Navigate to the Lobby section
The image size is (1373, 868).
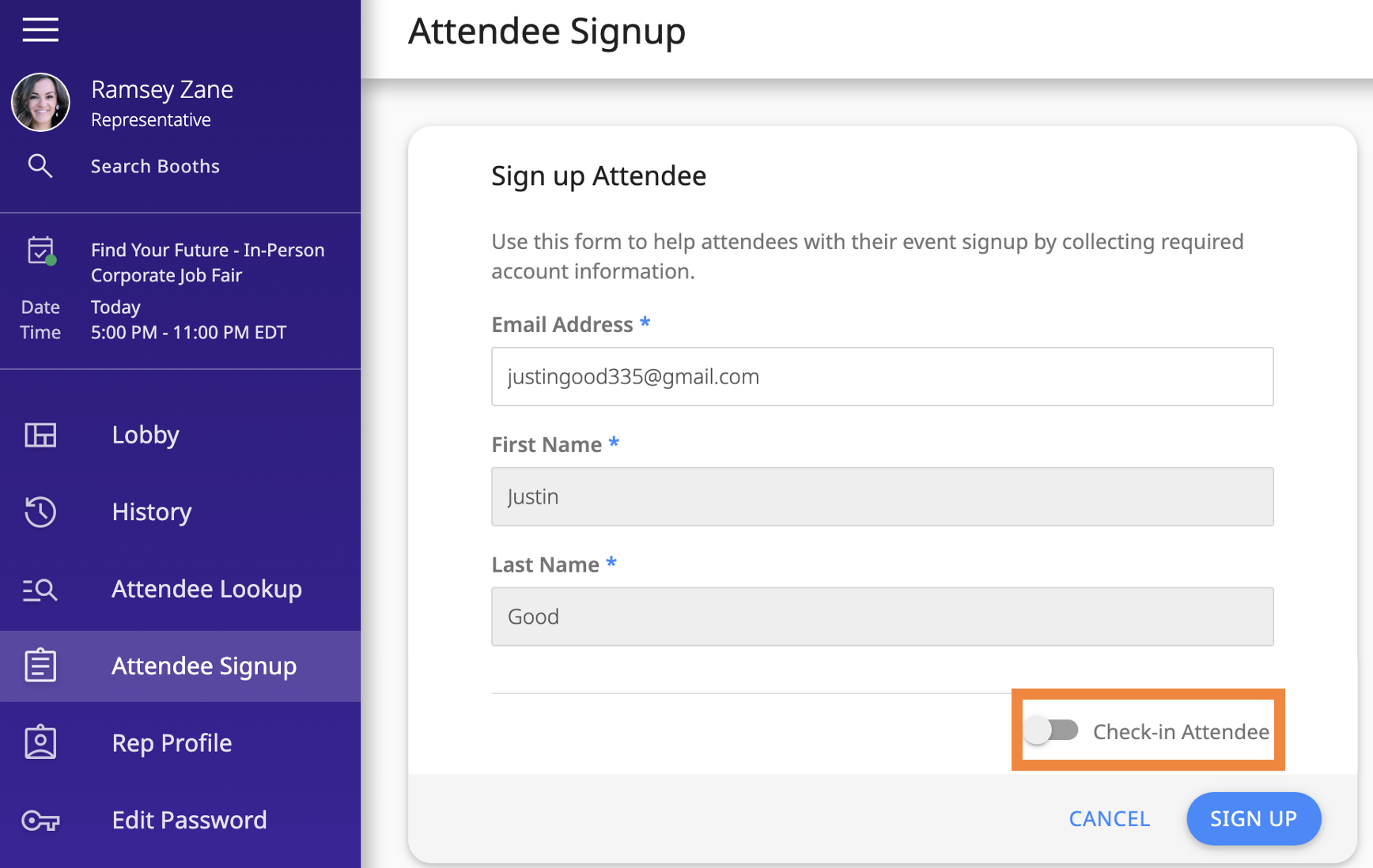point(145,435)
